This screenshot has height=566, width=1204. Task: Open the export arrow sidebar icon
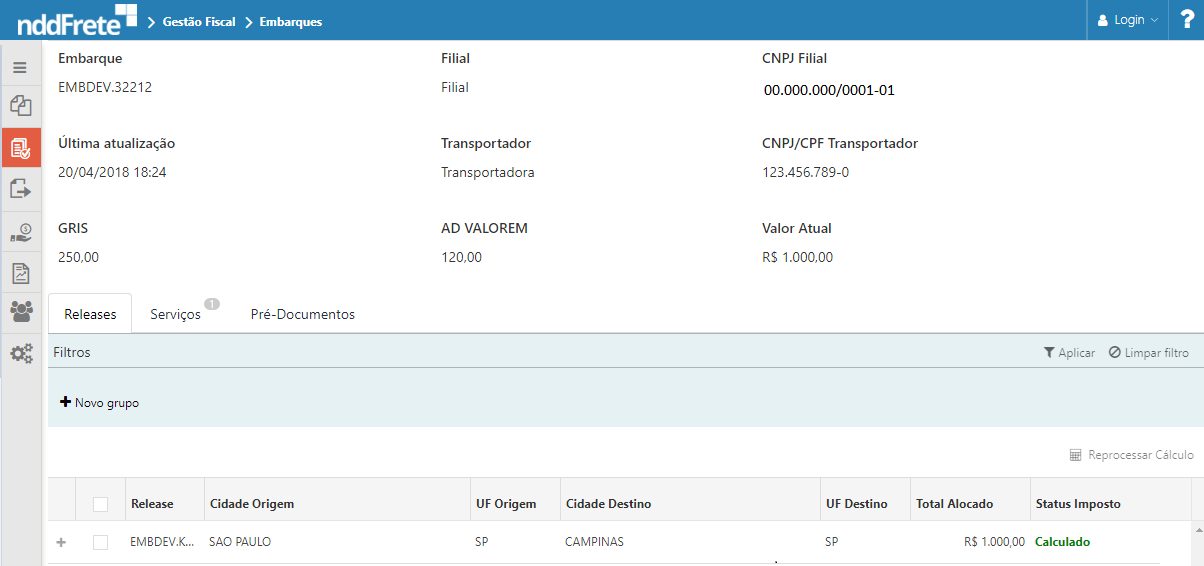point(20,188)
